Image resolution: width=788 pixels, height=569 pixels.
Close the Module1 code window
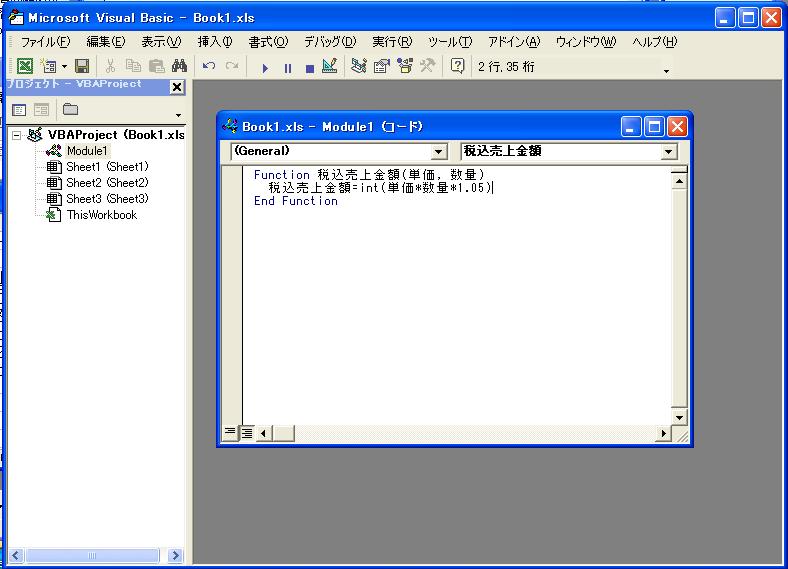point(677,127)
